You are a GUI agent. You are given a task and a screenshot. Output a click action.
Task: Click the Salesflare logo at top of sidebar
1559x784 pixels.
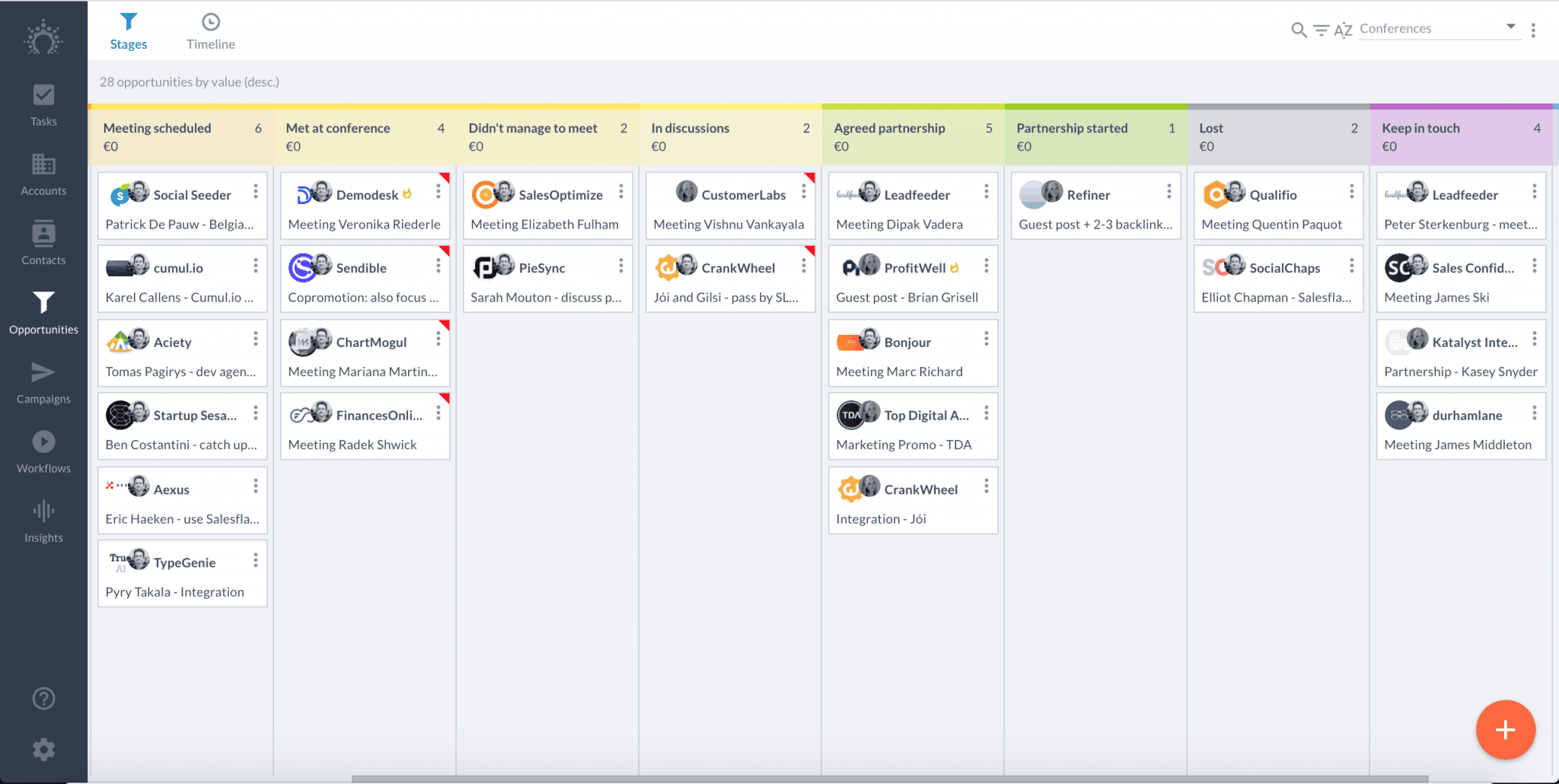[43, 38]
